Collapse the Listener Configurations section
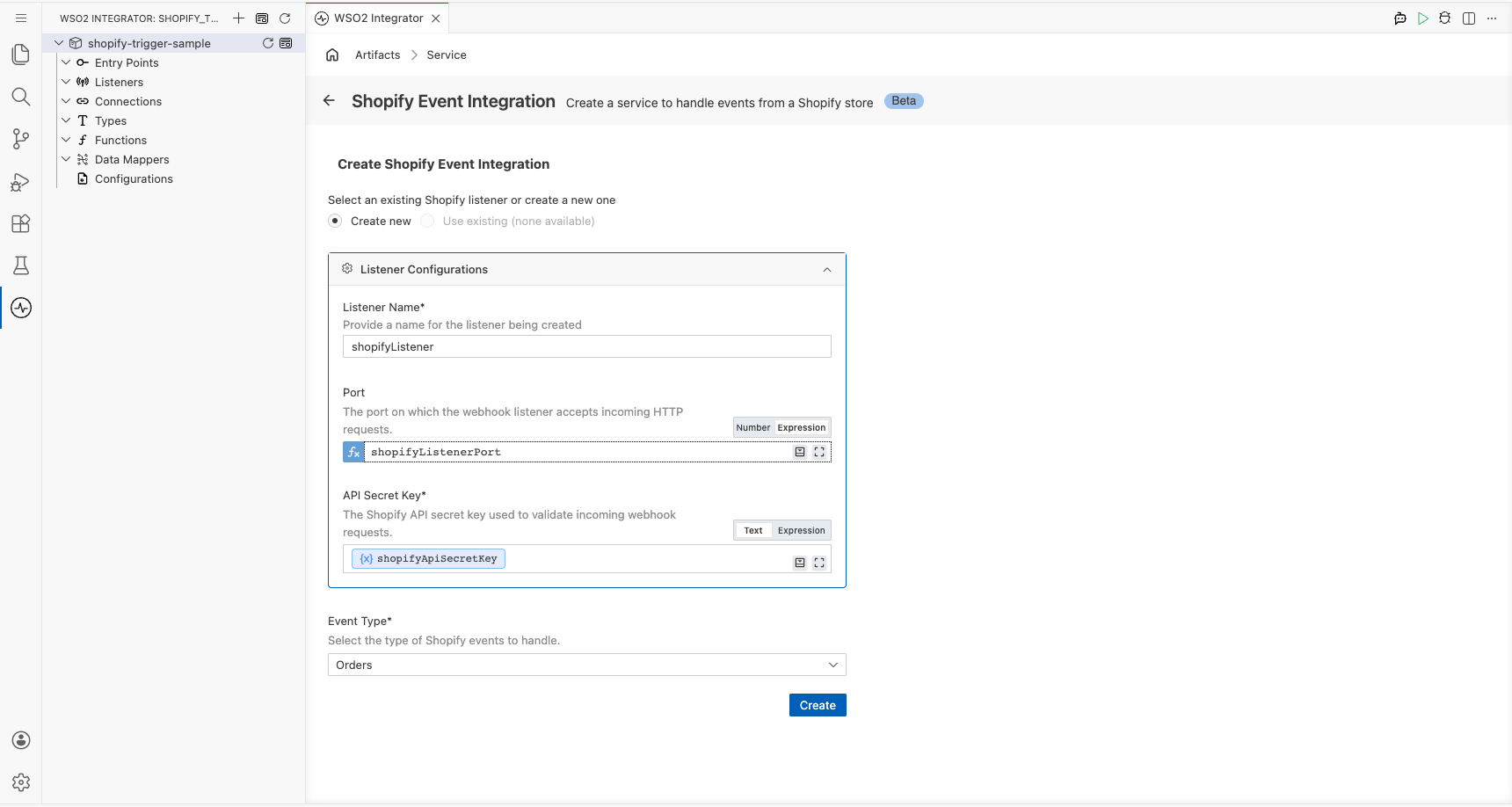 point(827,270)
